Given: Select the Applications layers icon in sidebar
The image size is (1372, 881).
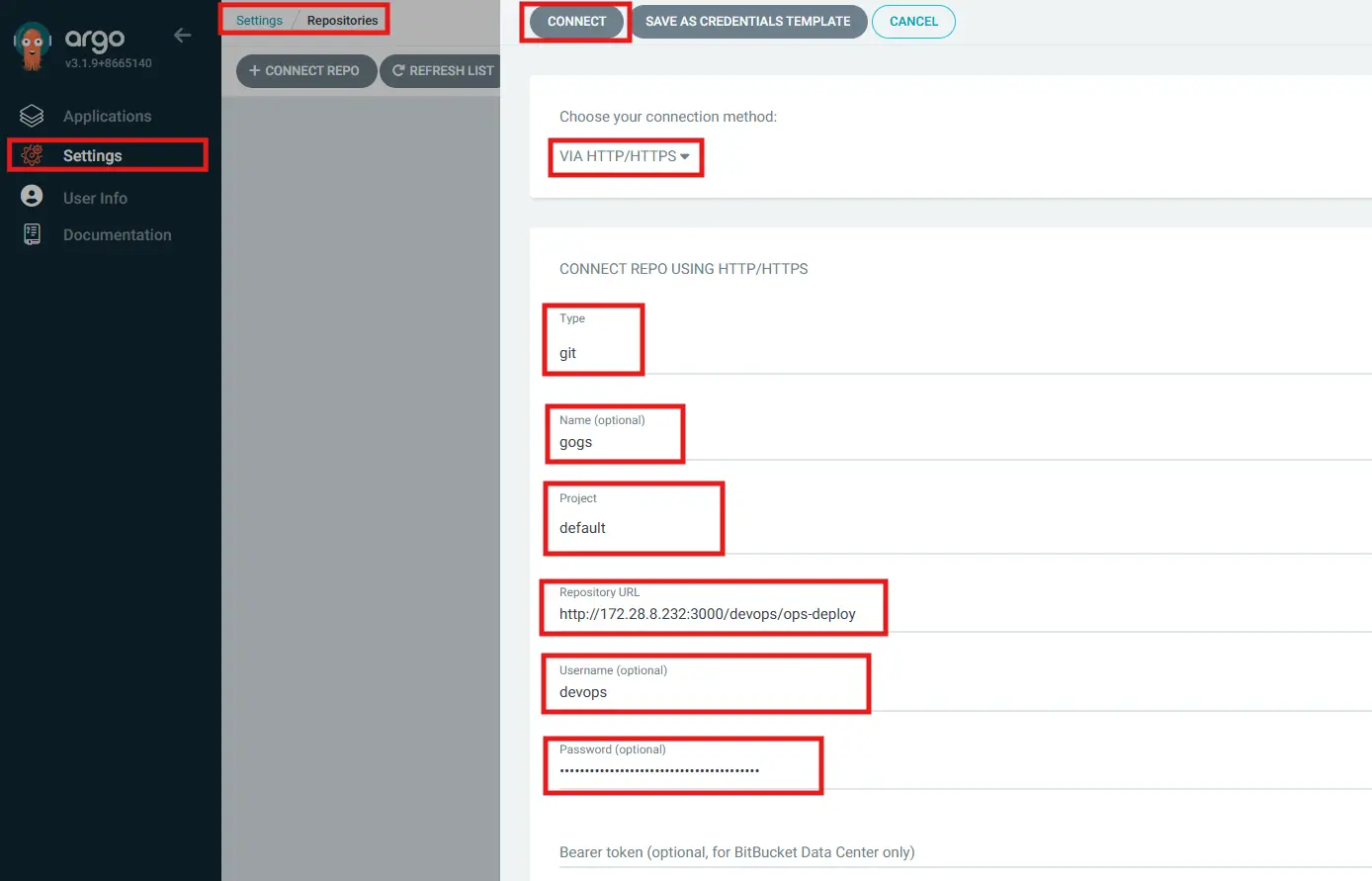Looking at the screenshot, I should 32,116.
